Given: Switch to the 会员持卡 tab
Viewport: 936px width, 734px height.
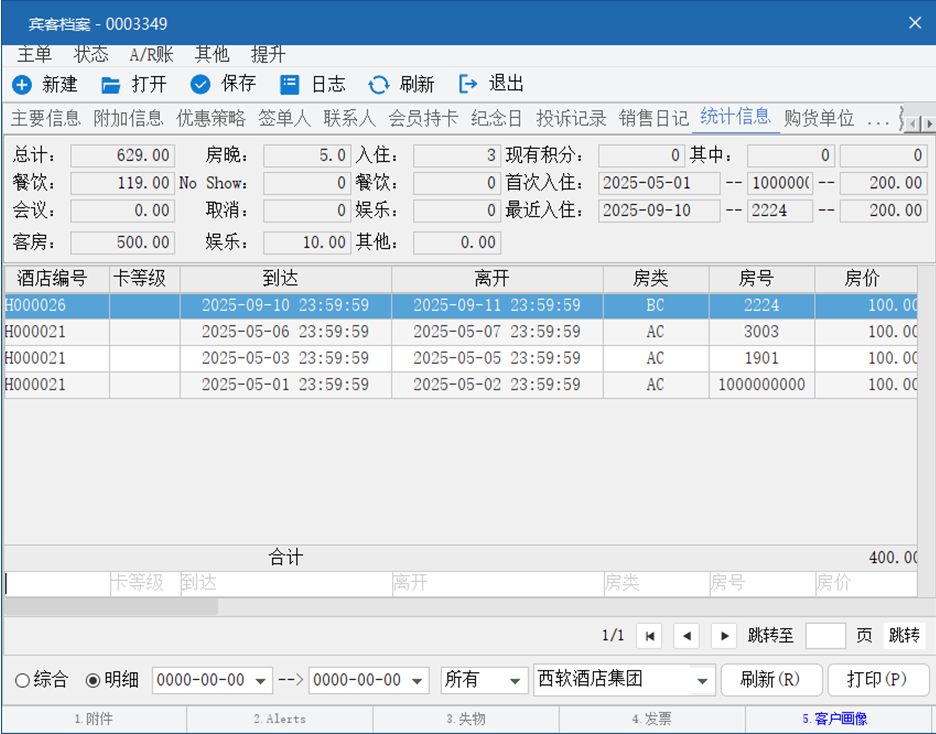Looking at the screenshot, I should [x=423, y=118].
